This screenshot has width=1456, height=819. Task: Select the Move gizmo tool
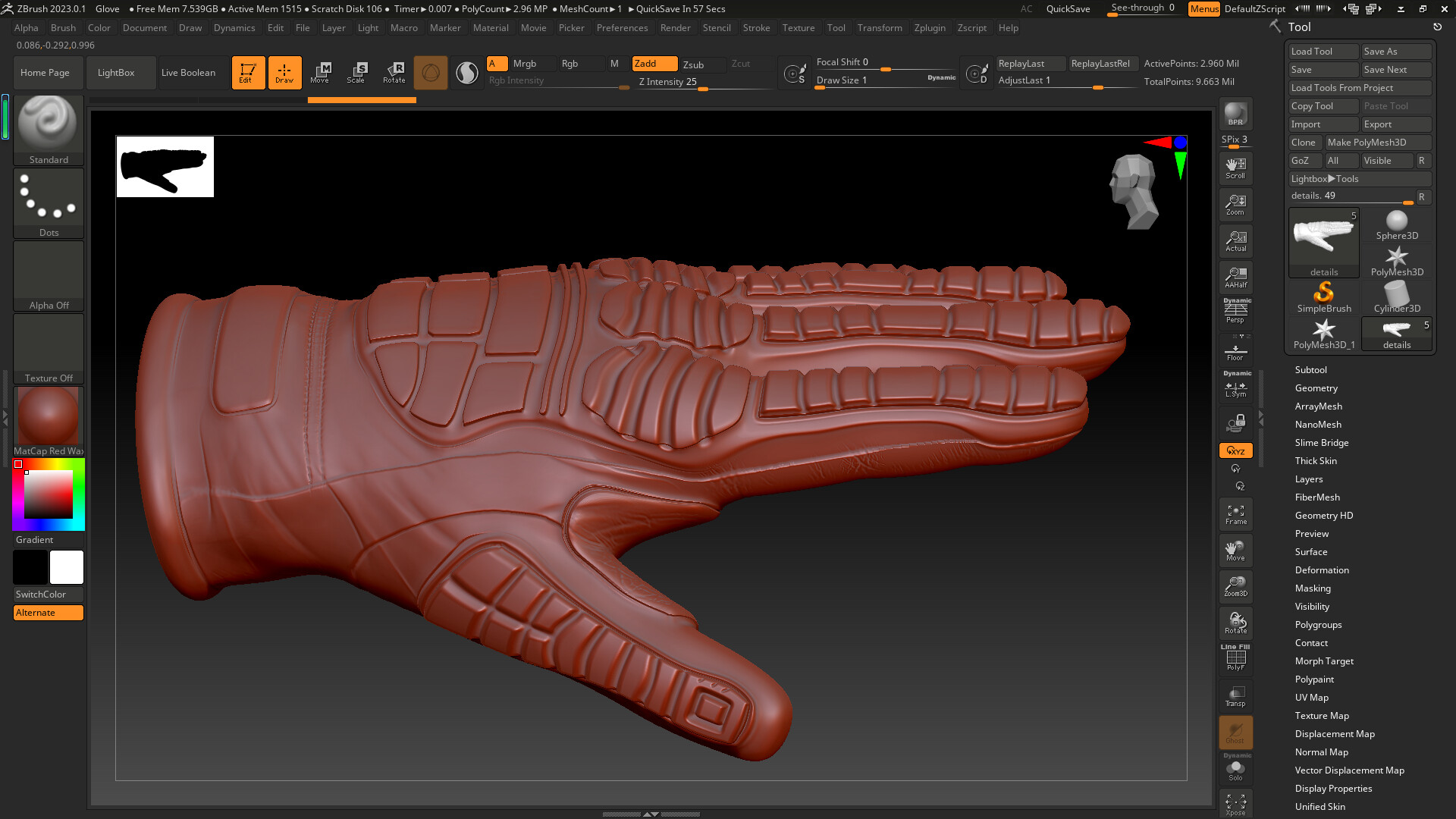pyautogui.click(x=320, y=72)
